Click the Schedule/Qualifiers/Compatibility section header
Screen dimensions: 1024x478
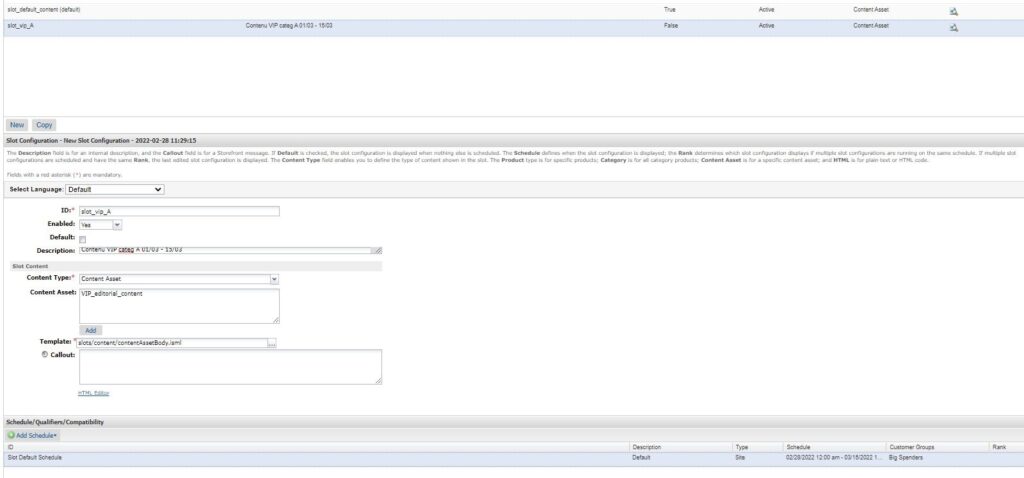click(513, 422)
